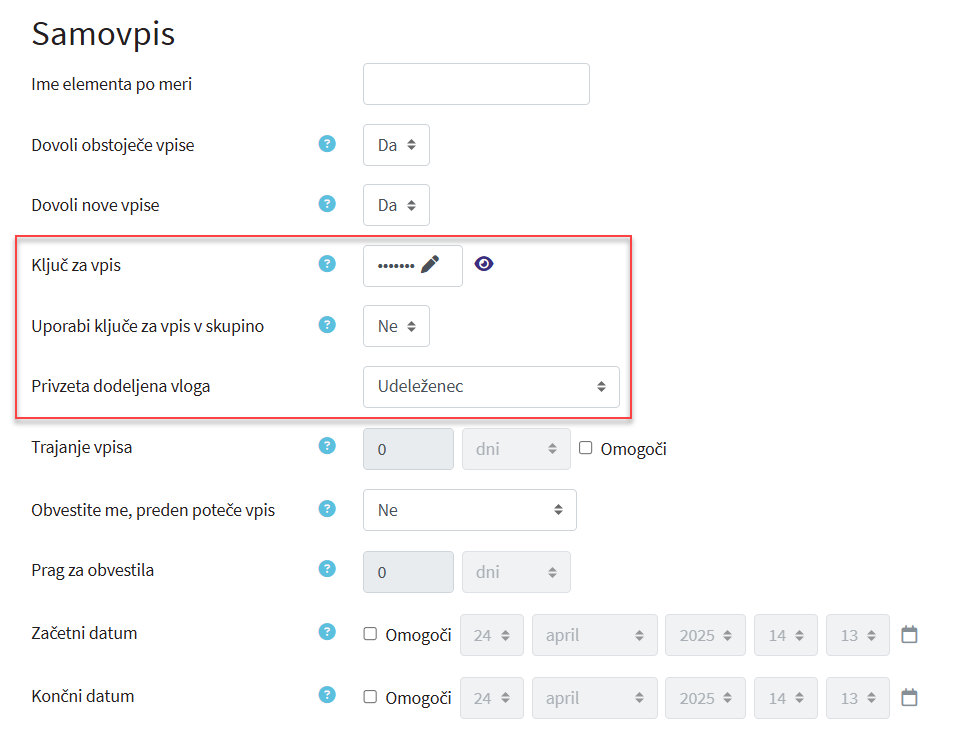
Task: Click help icon beside Dovoli obstoječe vpise
Action: (327, 144)
